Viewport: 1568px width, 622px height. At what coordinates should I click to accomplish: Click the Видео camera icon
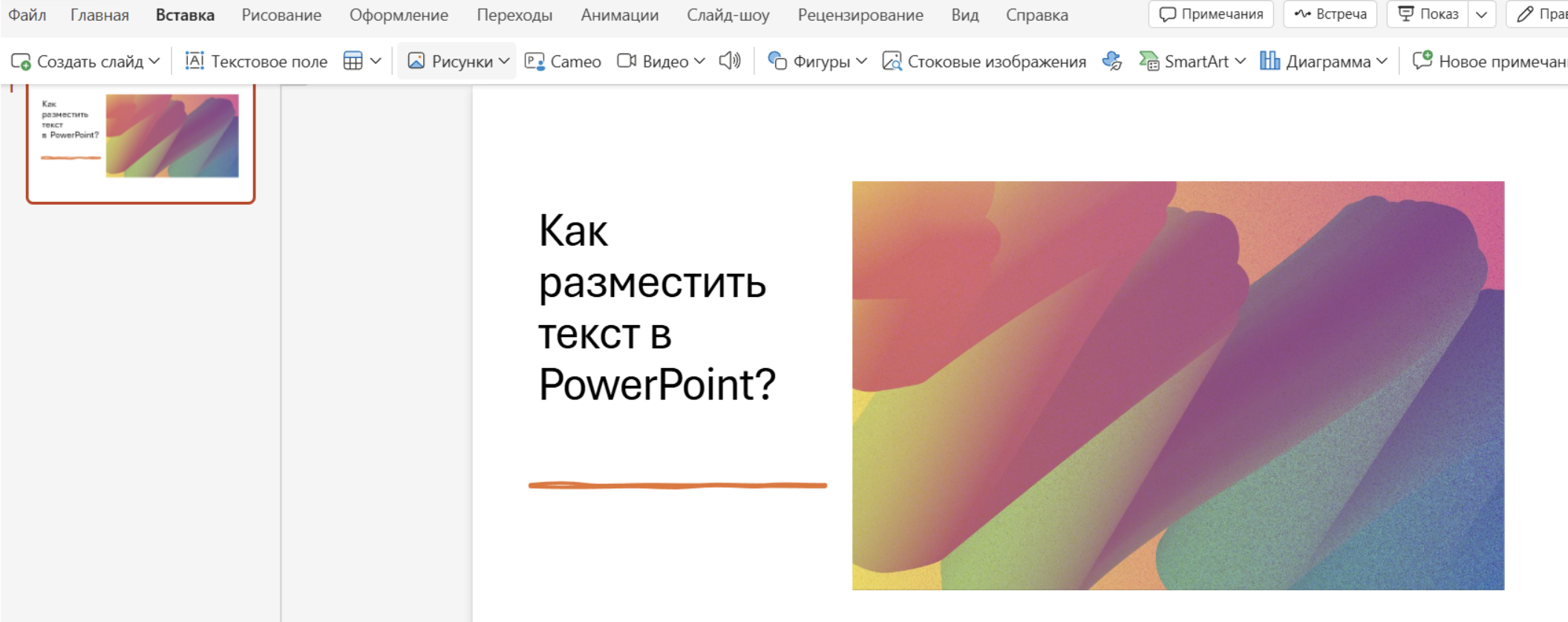(x=627, y=62)
